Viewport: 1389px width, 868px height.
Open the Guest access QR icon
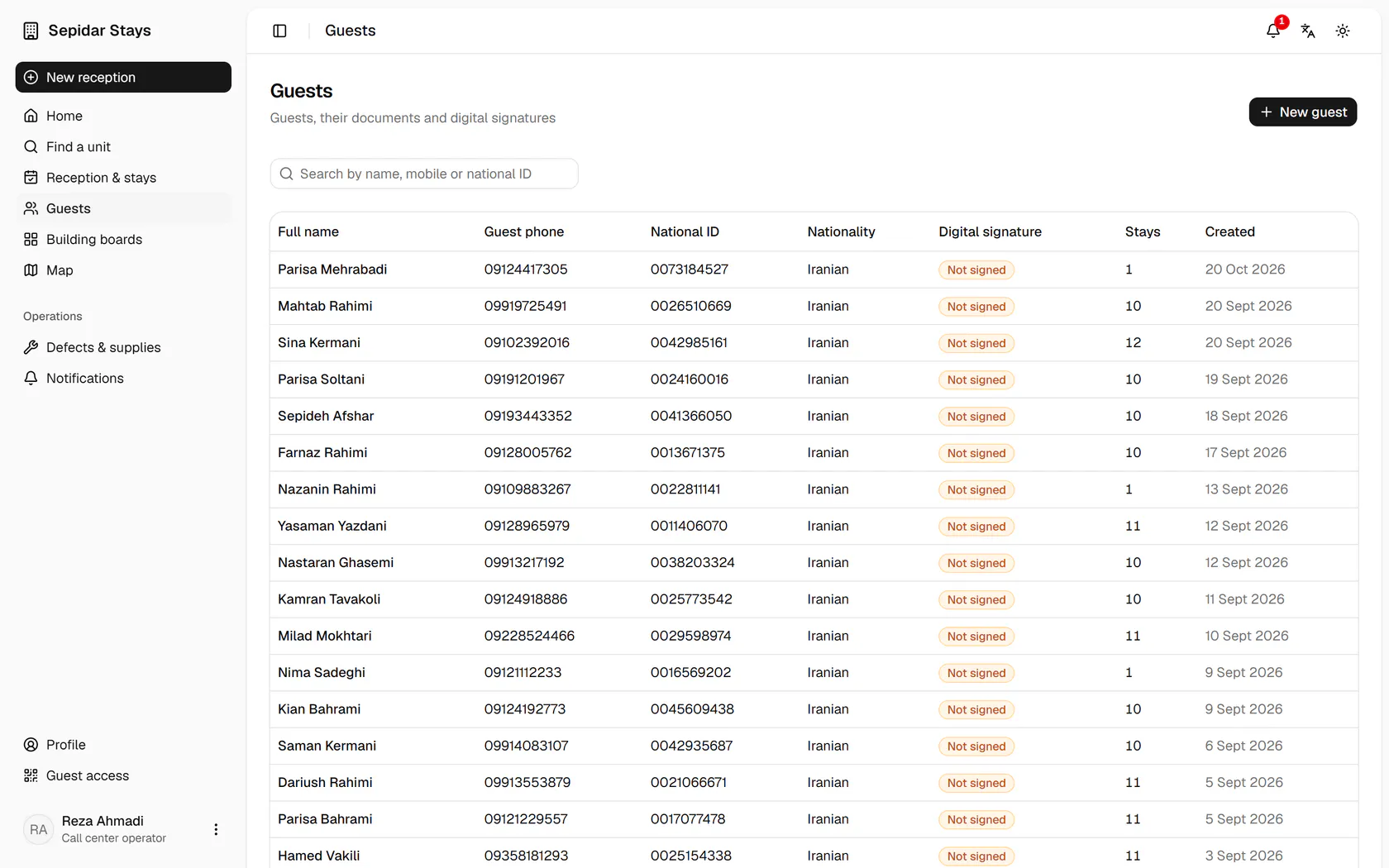[31, 775]
